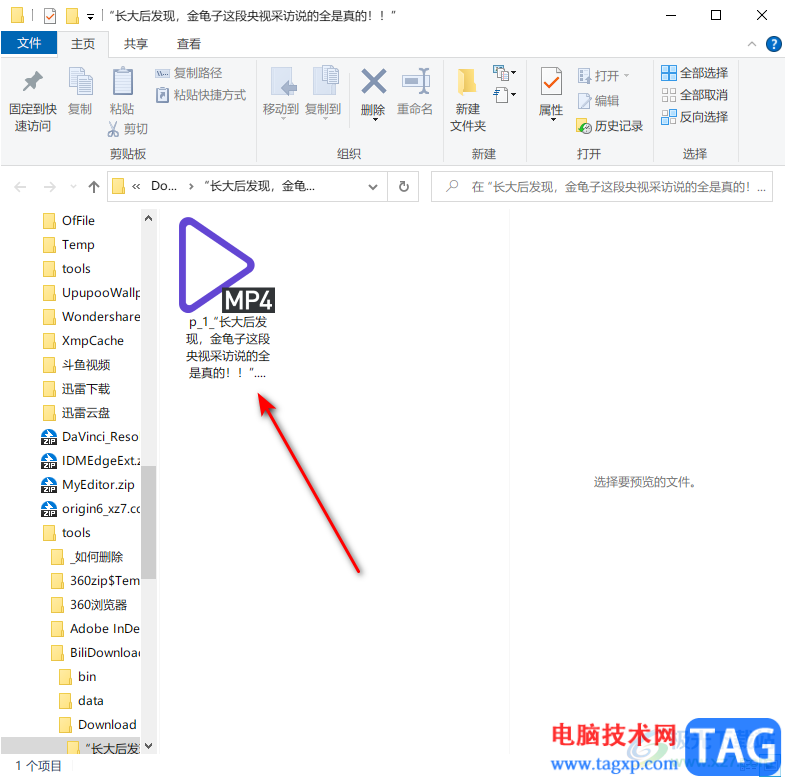This screenshot has width=786, height=778.
Task: Click quick access toolbar new folder icon
Action: pos(72,16)
